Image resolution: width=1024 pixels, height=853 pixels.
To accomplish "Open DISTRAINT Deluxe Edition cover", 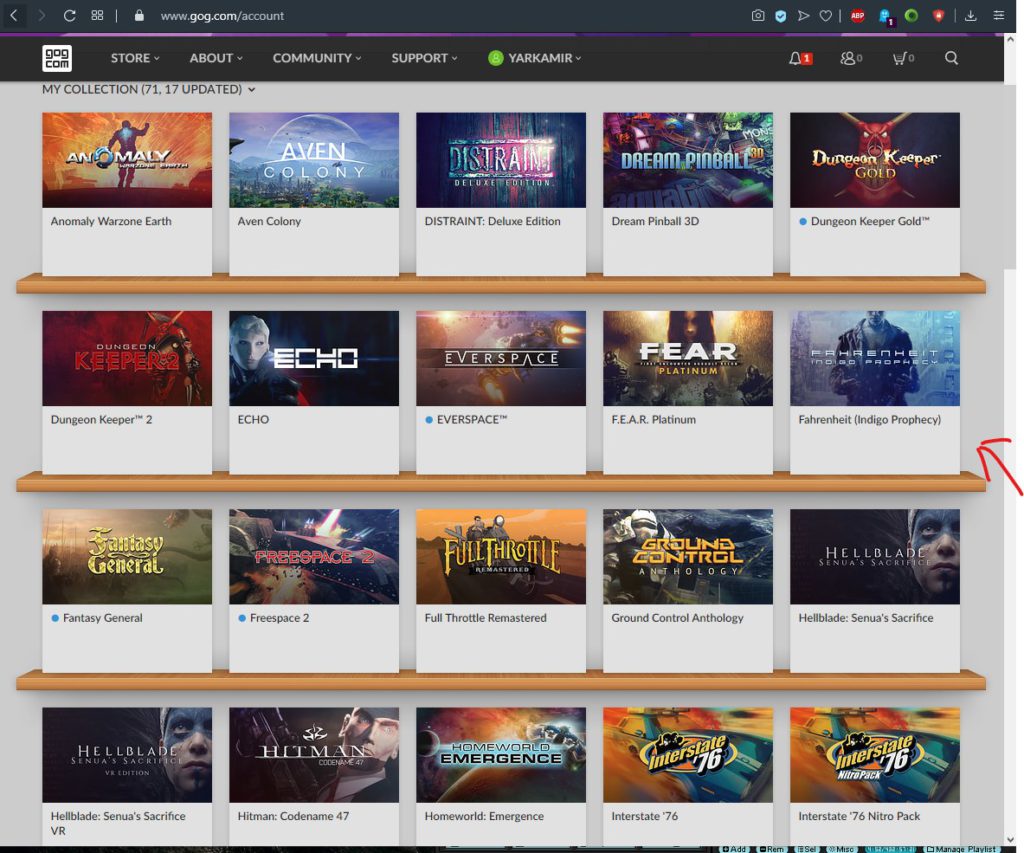I will click(501, 160).
